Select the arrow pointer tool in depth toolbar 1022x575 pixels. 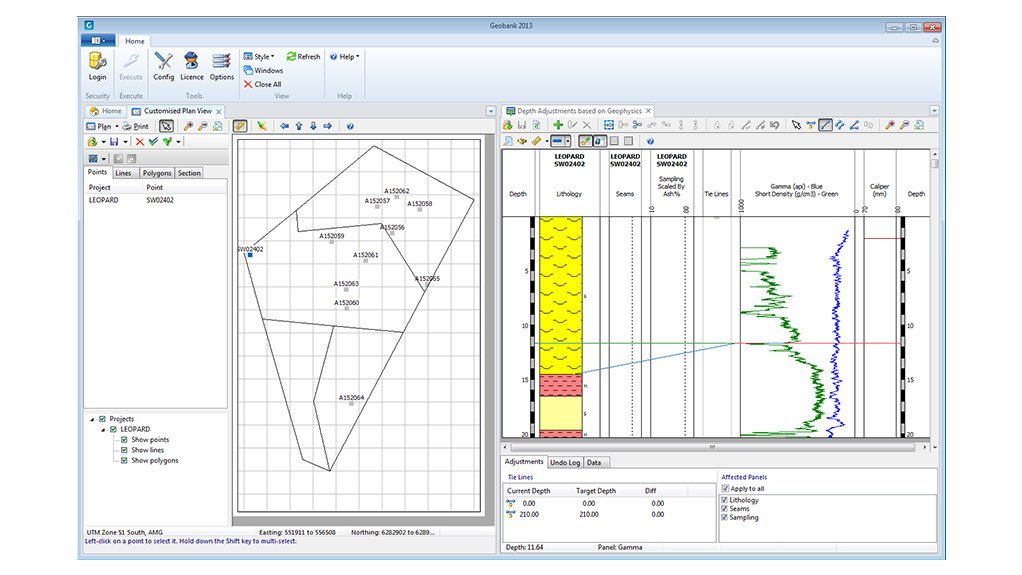796,125
